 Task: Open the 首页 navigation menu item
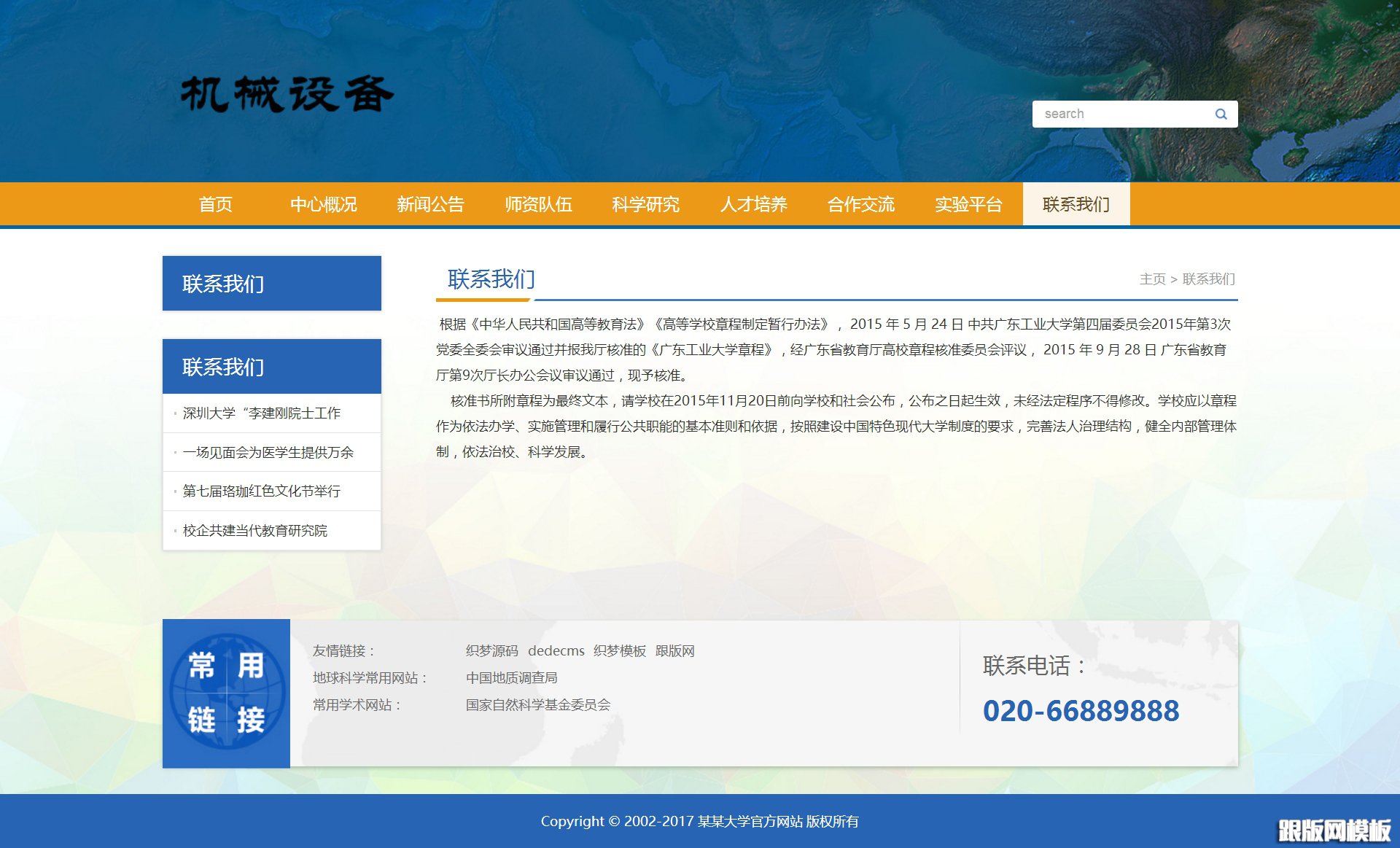[216, 205]
